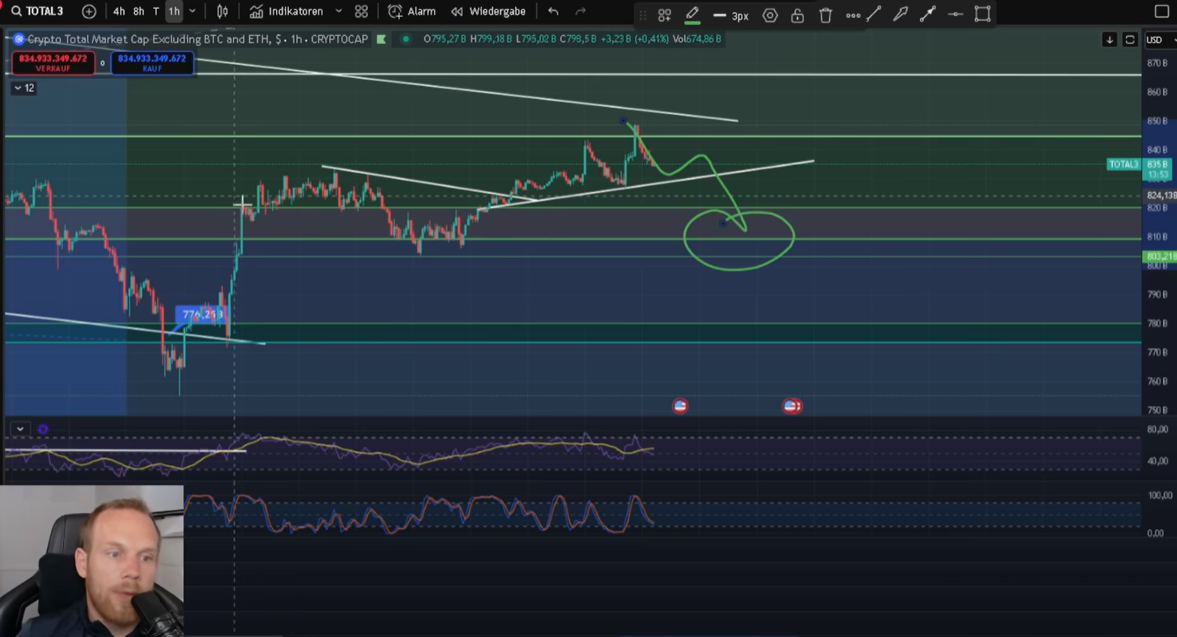Click the sync chart icon near USD
The width and height of the screenshot is (1177, 637).
1130,40
